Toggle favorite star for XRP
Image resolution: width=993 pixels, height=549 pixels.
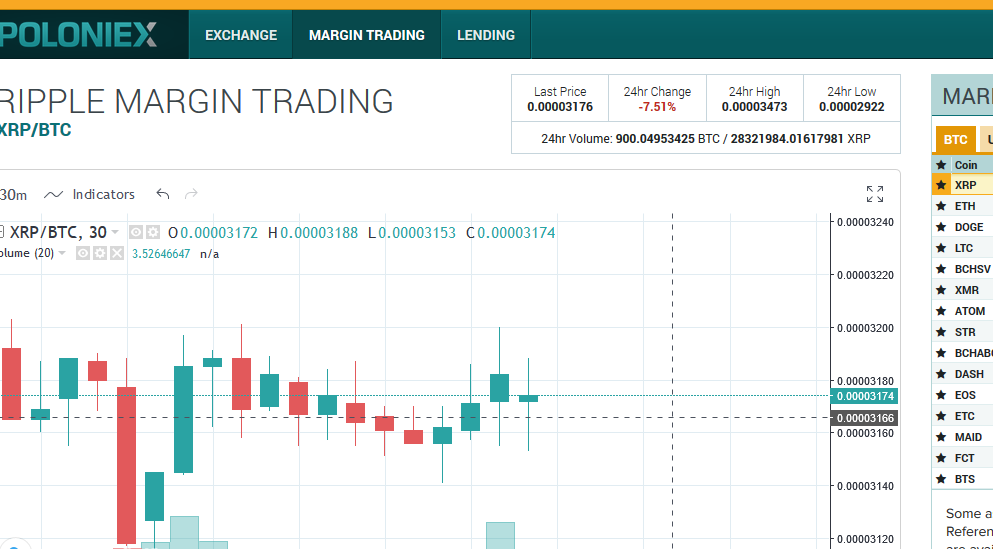tap(941, 186)
